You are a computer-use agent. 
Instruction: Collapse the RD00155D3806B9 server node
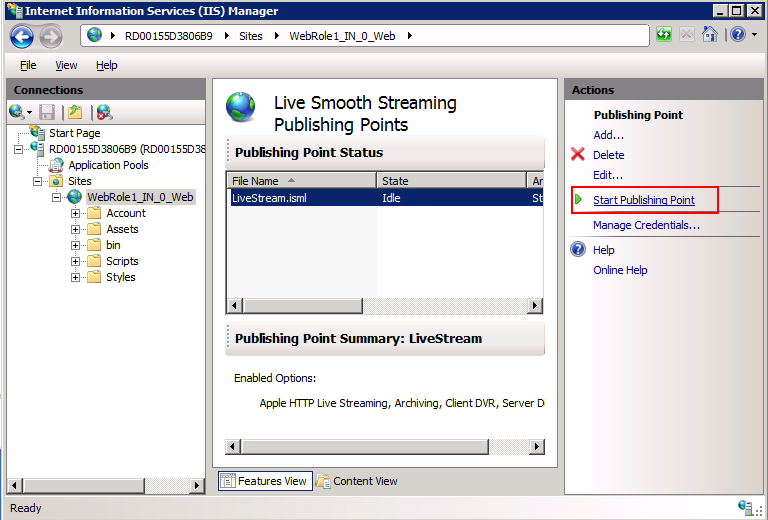click(19, 149)
